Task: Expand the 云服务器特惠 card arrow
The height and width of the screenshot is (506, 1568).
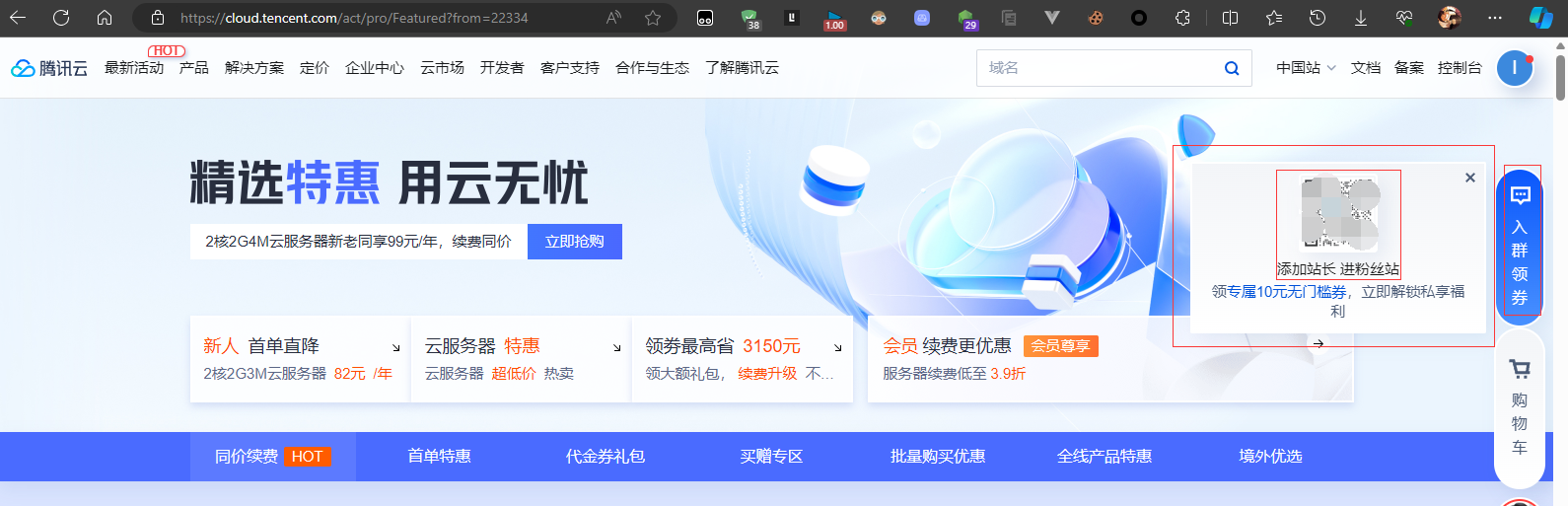Action: tap(617, 347)
